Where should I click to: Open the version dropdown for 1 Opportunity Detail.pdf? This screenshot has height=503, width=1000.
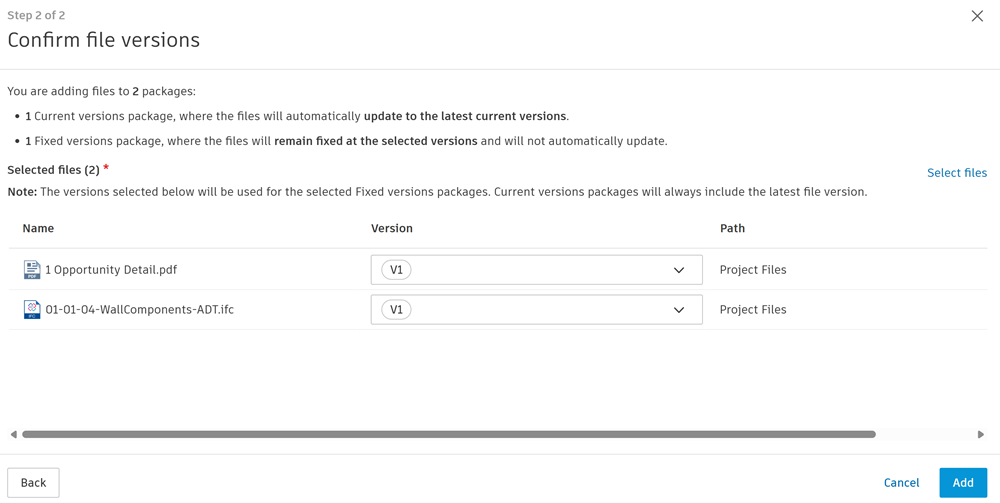pyautogui.click(x=536, y=270)
